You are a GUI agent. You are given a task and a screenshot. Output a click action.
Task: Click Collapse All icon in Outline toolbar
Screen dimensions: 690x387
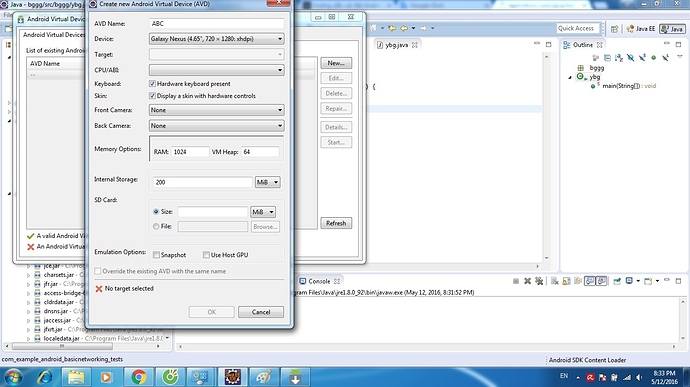607,58
